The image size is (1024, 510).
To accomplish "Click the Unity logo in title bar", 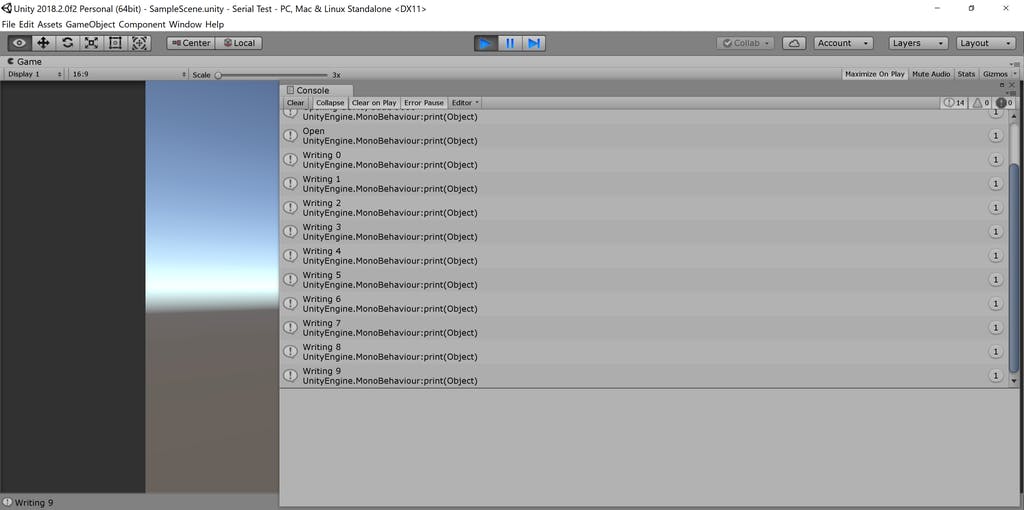I will (7, 8).
